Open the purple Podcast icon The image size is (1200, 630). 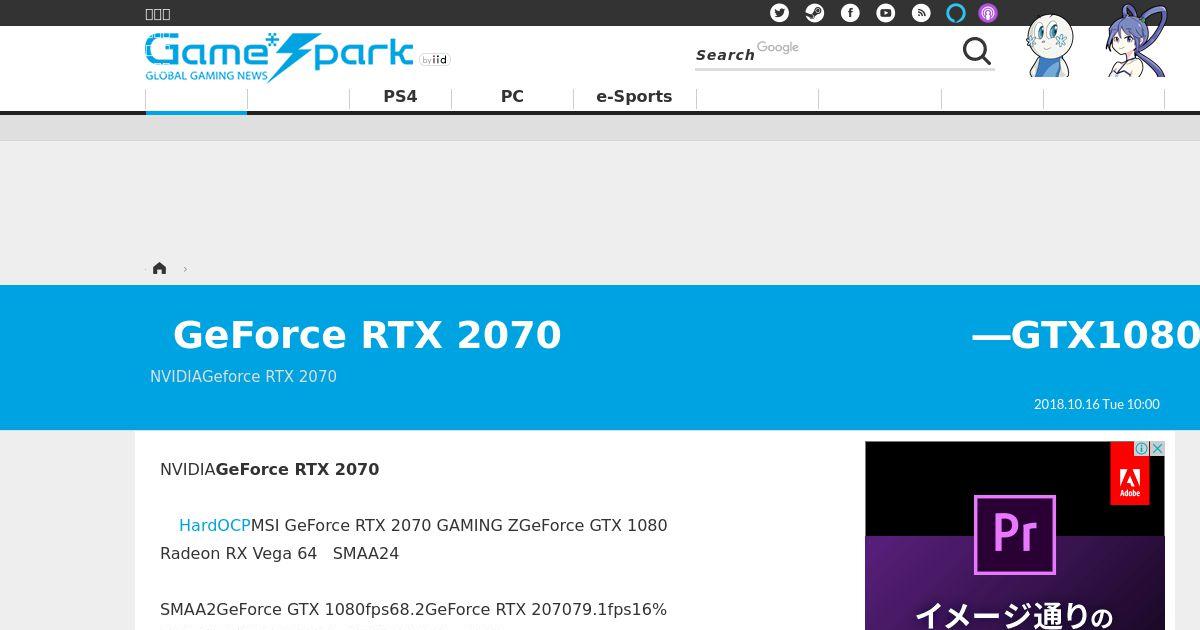pos(988,13)
